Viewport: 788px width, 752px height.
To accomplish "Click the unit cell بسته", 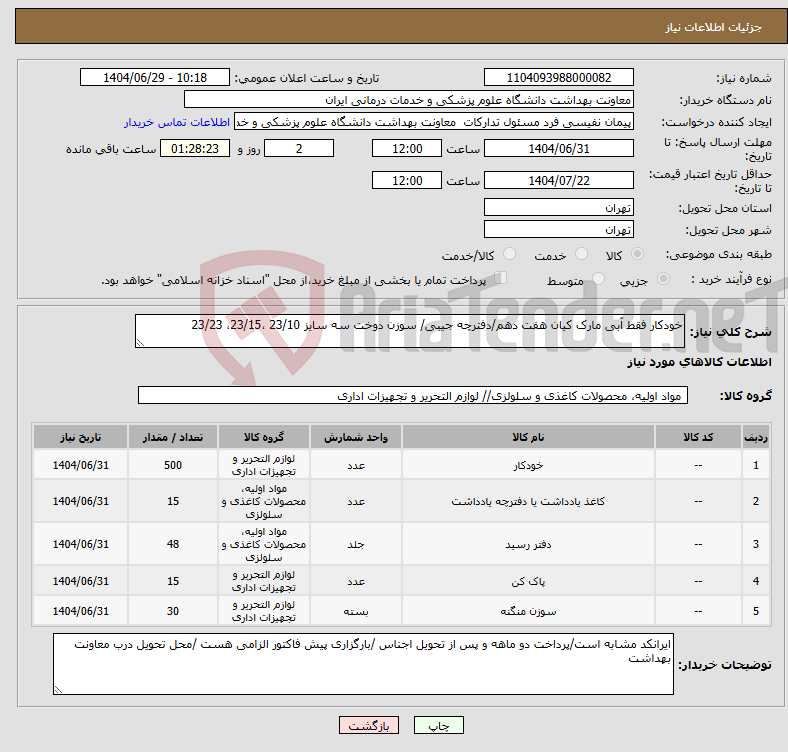I will [356, 611].
